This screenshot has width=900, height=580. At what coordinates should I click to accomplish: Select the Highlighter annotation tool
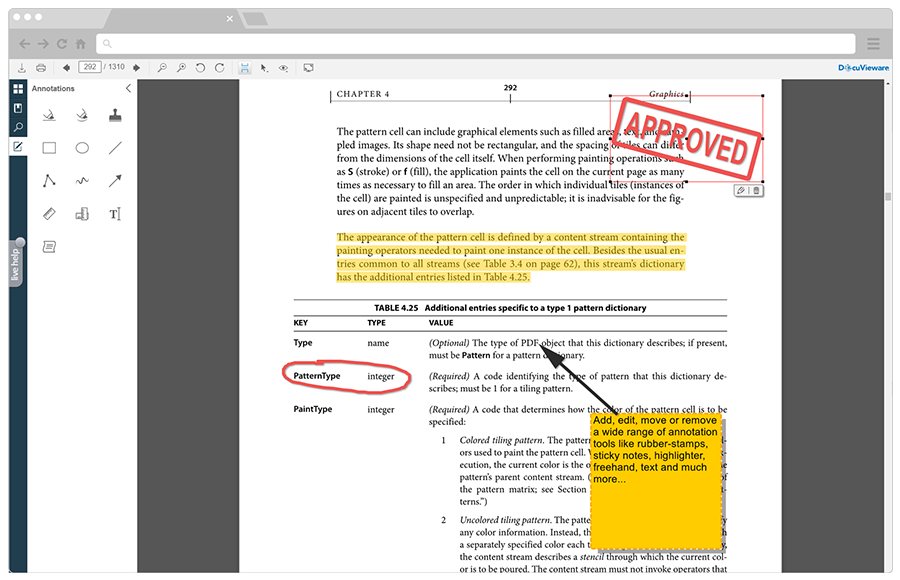pos(48,114)
